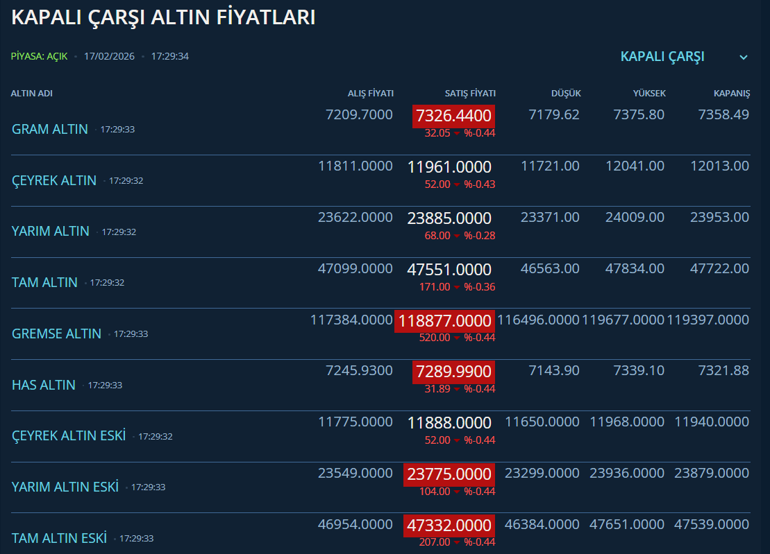Click the down arrow under Çeyrek Altın price
Screen dimensions: 770x554
click(457, 184)
